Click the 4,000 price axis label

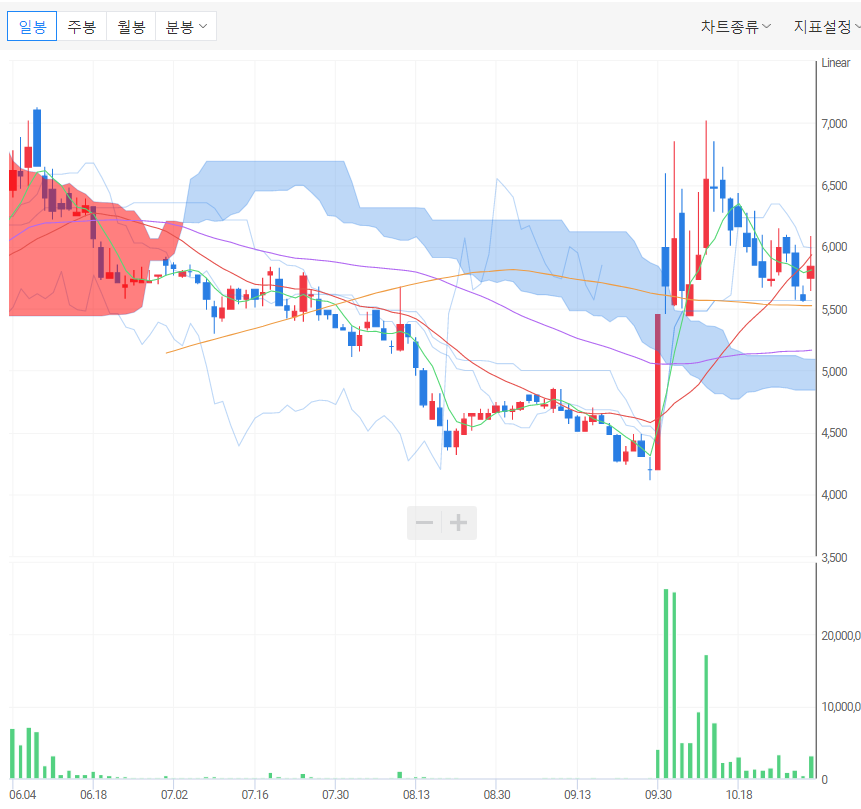point(834,495)
